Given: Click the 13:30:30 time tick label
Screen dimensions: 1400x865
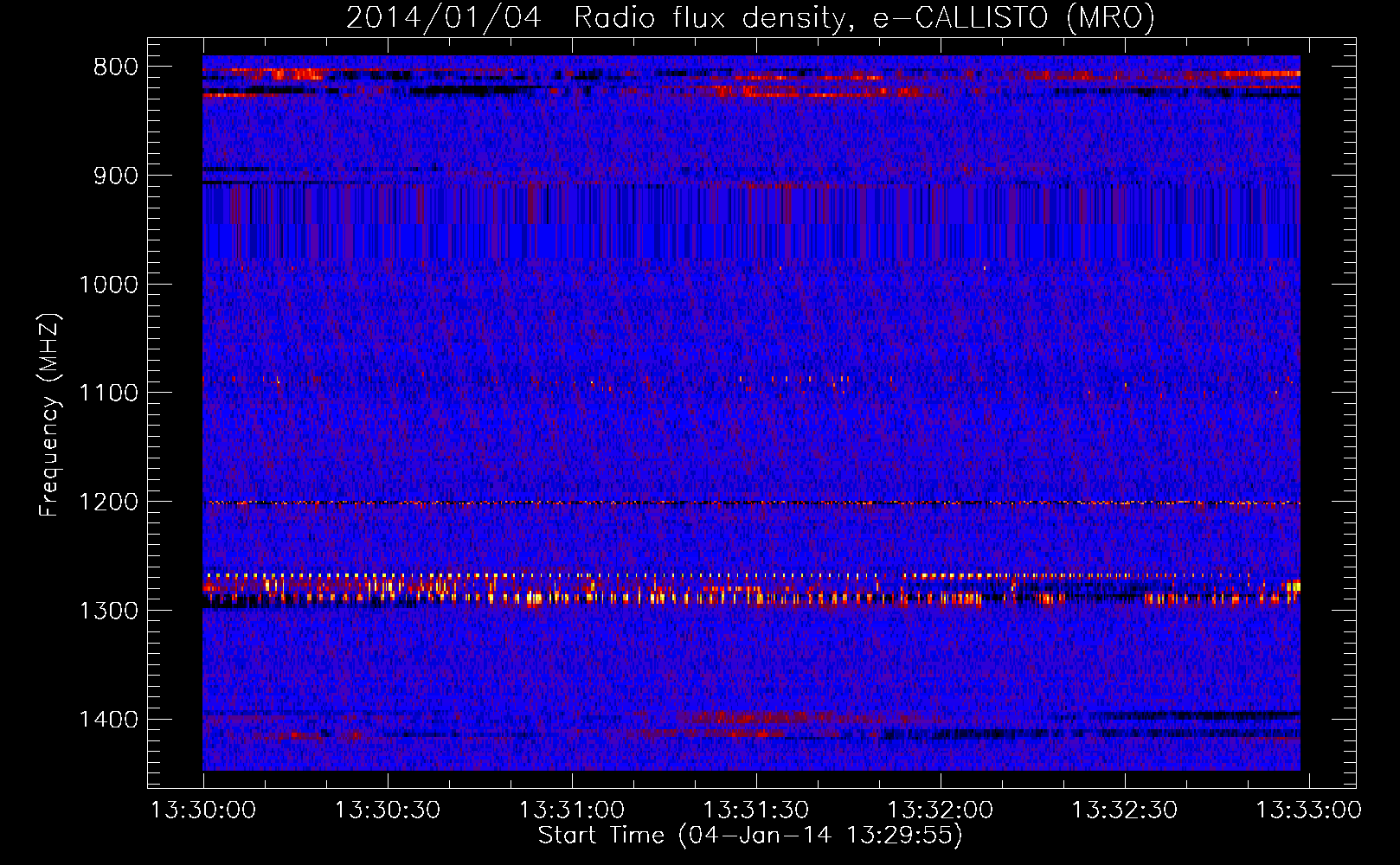Looking at the screenshot, I should click(x=388, y=811).
